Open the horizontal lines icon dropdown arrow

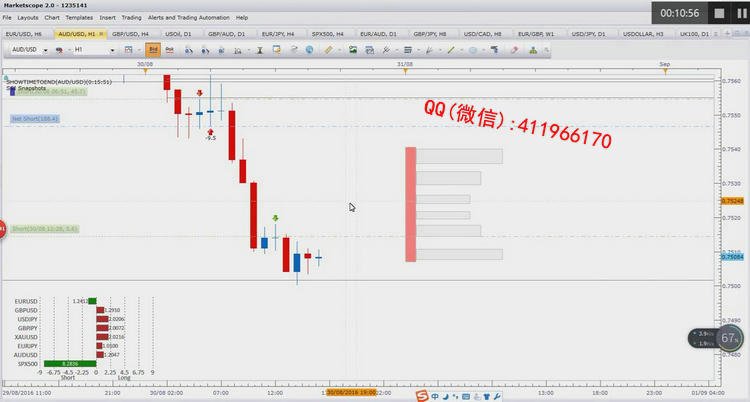[419, 50]
